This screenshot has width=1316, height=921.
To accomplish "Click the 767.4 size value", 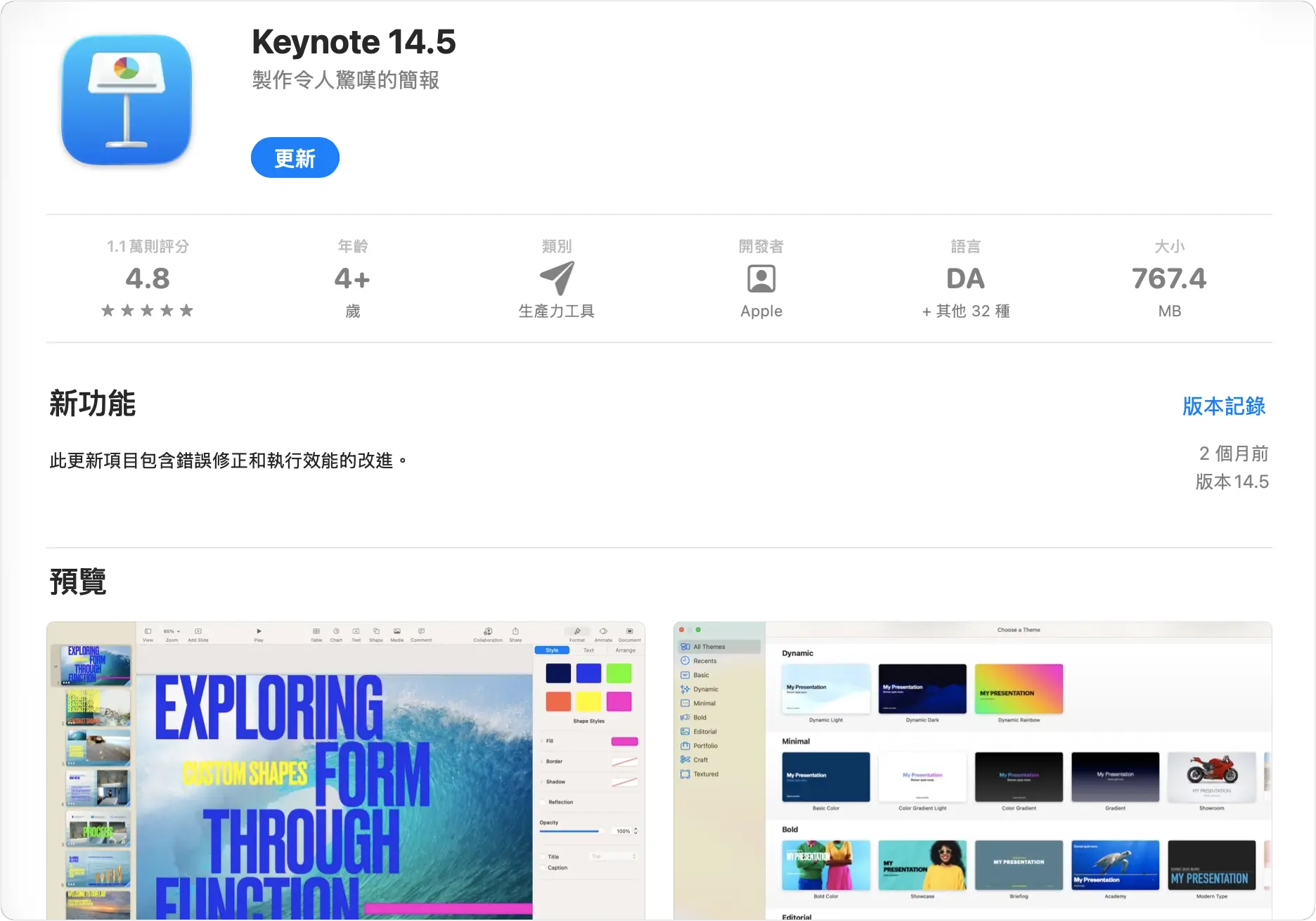I will (x=1170, y=279).
